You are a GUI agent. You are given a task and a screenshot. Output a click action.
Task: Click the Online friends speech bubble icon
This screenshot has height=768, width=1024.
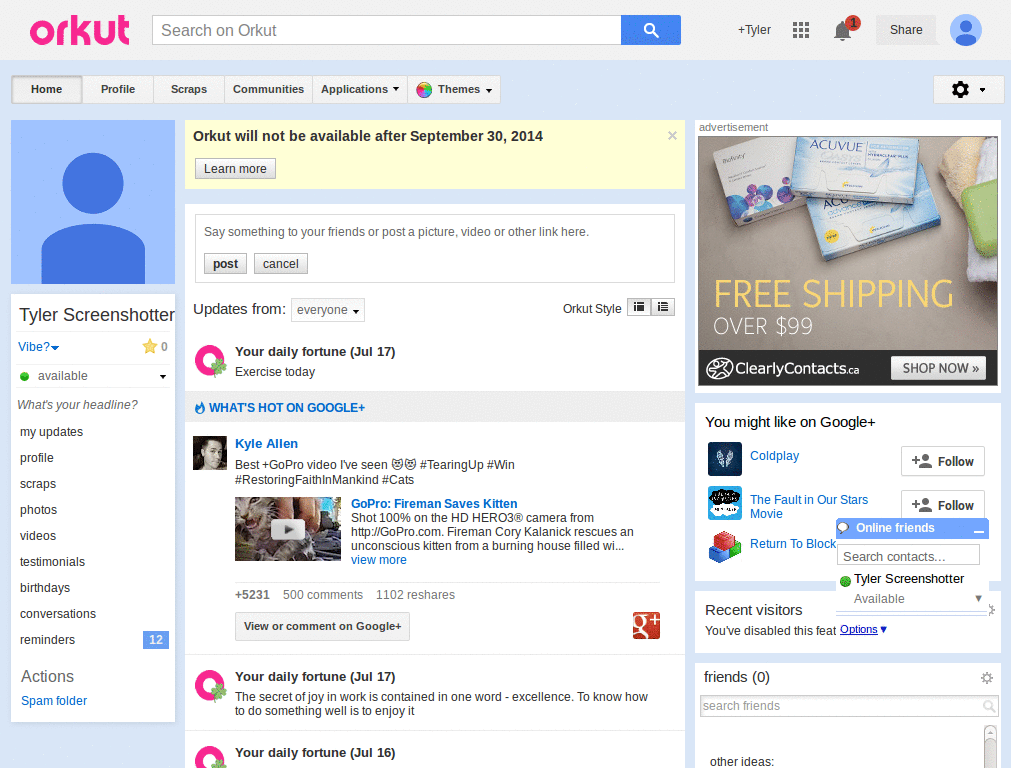pyautogui.click(x=844, y=528)
